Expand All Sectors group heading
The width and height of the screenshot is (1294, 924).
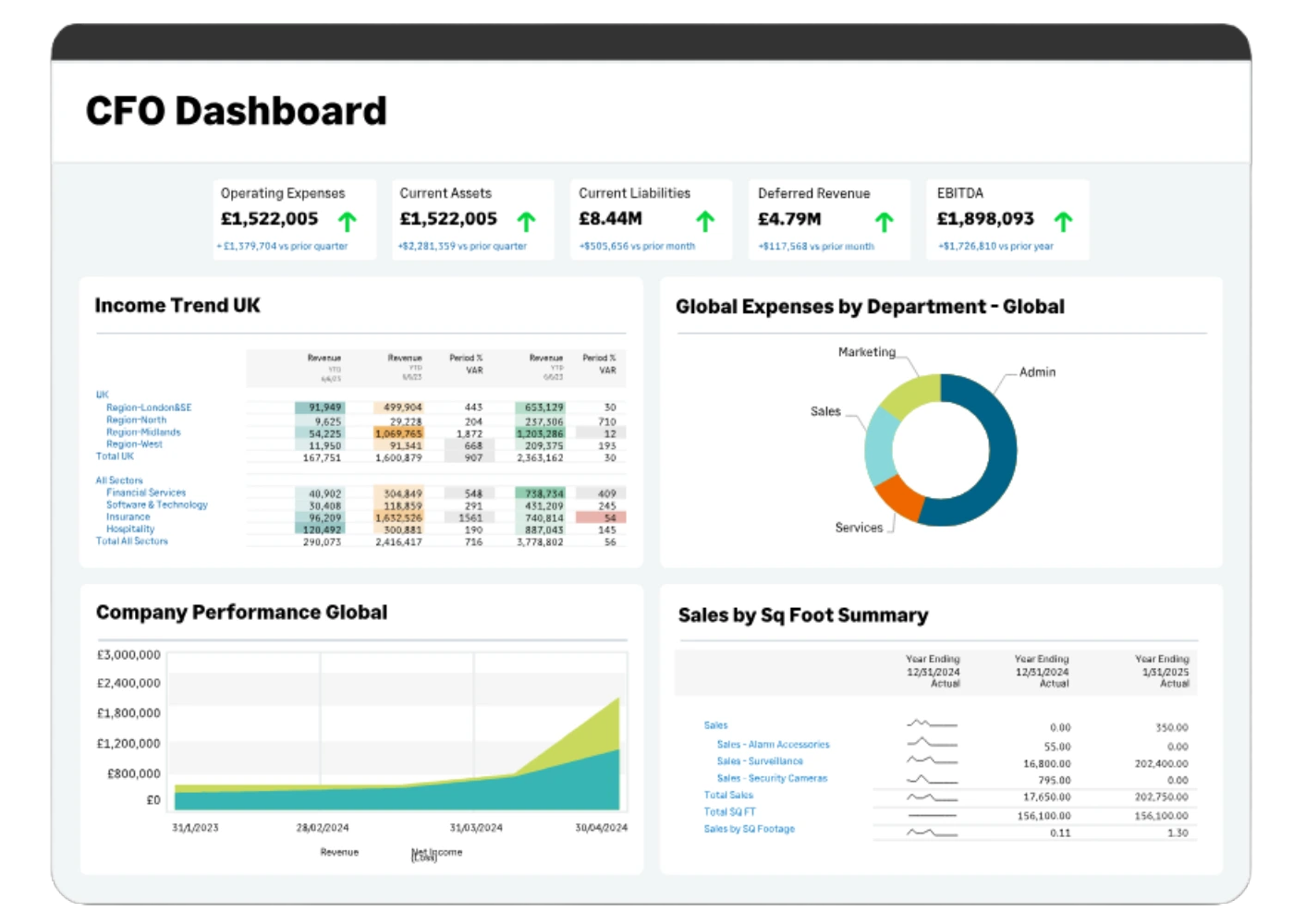point(119,480)
